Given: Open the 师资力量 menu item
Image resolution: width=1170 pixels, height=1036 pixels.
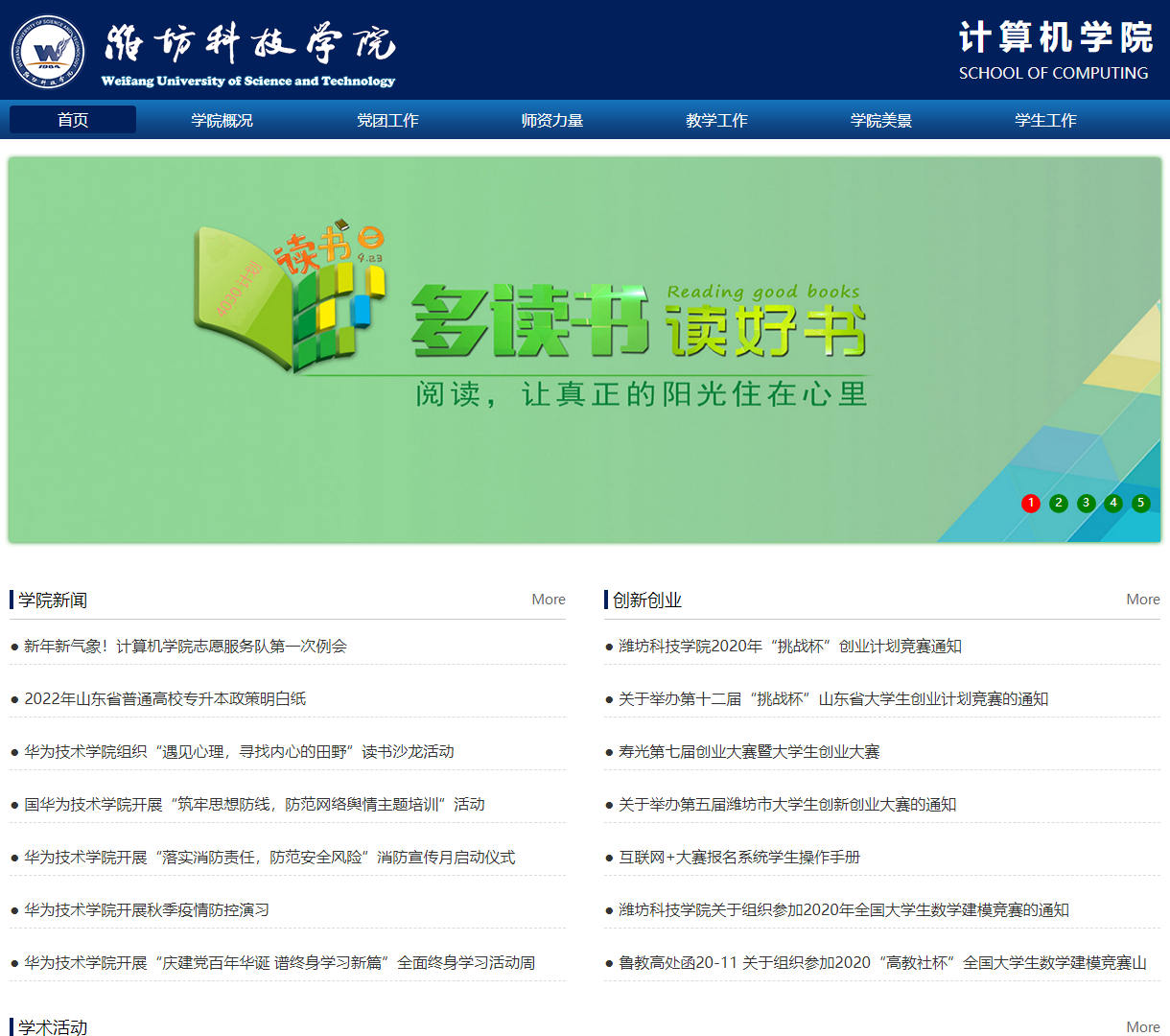Looking at the screenshot, I should pyautogui.click(x=551, y=120).
